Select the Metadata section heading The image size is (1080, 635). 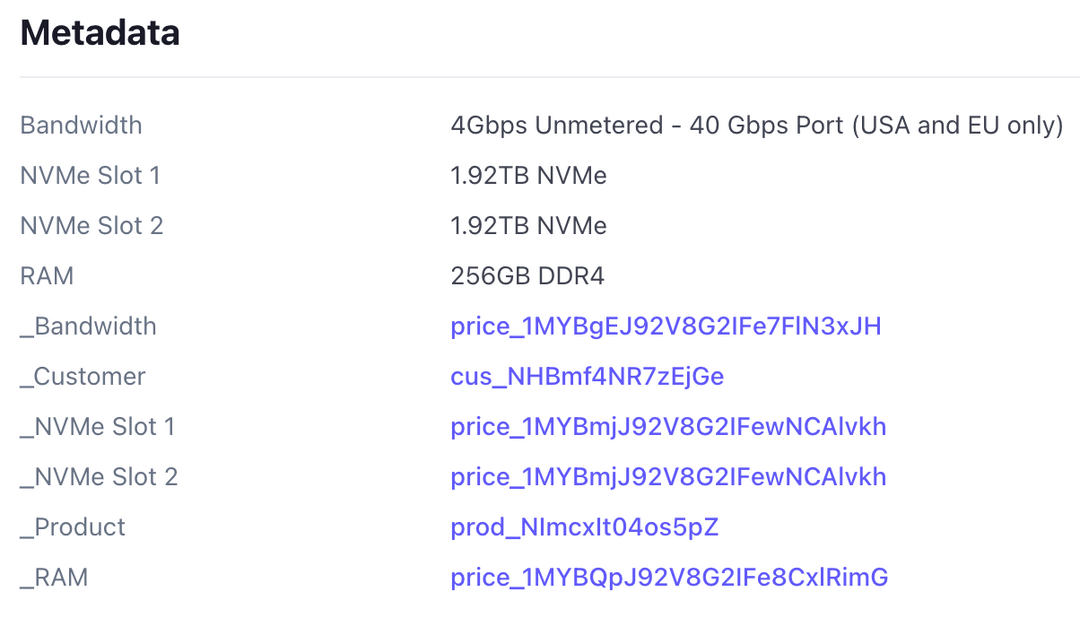click(99, 33)
